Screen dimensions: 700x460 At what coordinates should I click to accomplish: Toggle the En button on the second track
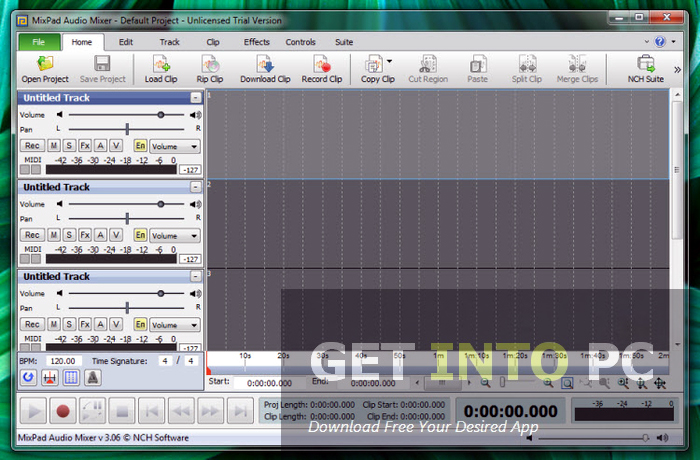140,235
